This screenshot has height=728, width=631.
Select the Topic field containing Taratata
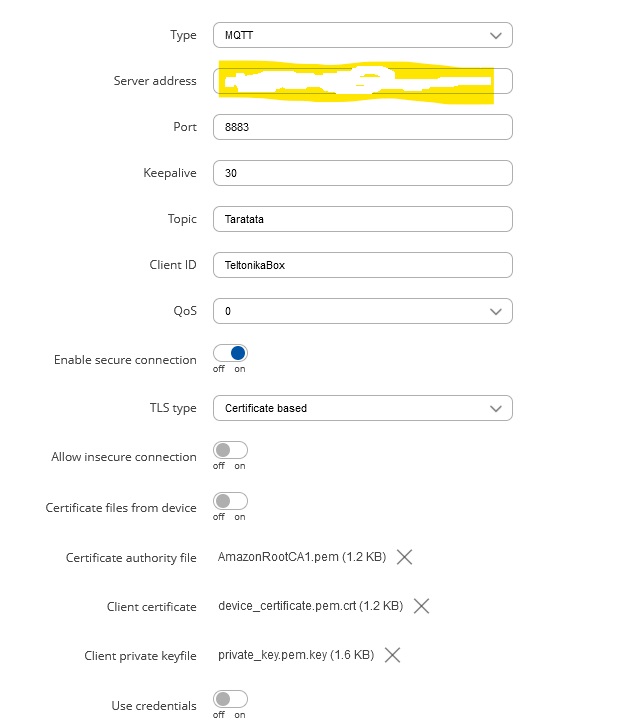click(363, 219)
